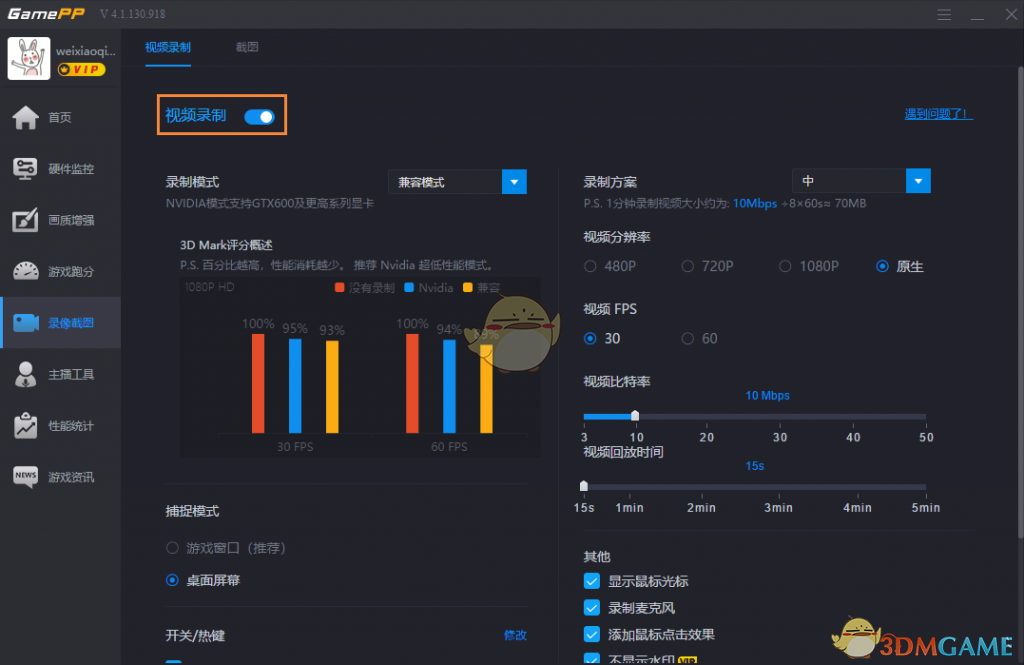Open the 性能统计 chart icon
1024x665 pixels.
(25, 425)
